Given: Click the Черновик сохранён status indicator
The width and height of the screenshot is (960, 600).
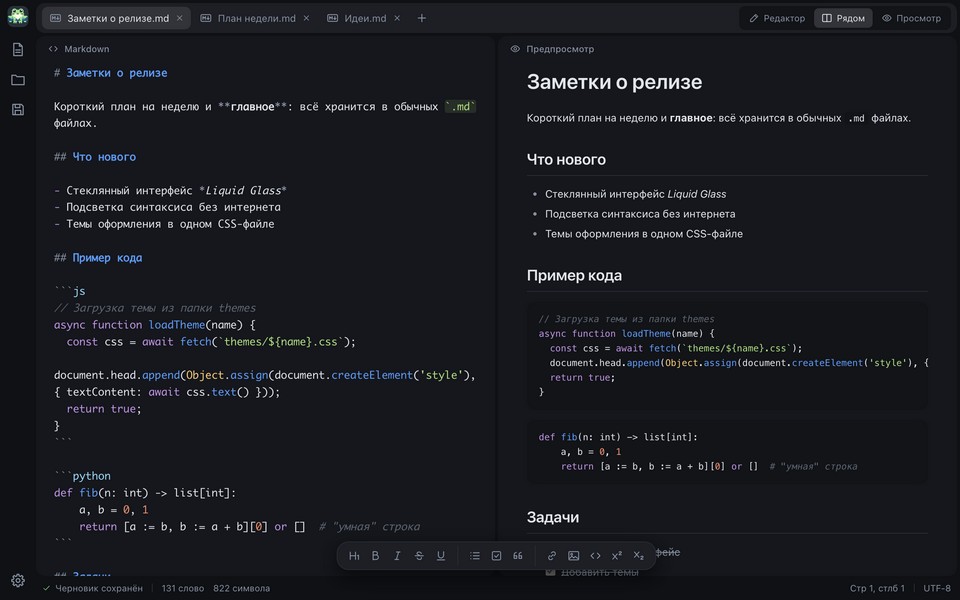Looking at the screenshot, I should point(92,588).
